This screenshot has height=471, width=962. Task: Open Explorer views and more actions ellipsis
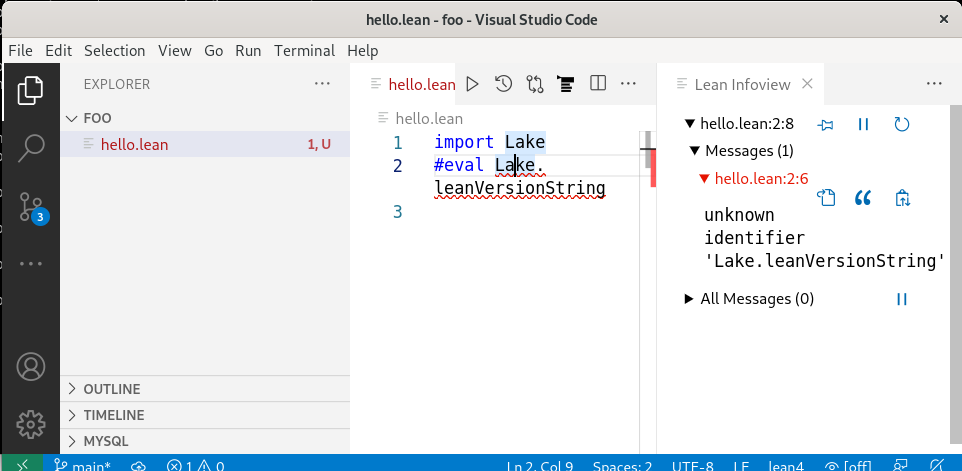click(x=322, y=83)
